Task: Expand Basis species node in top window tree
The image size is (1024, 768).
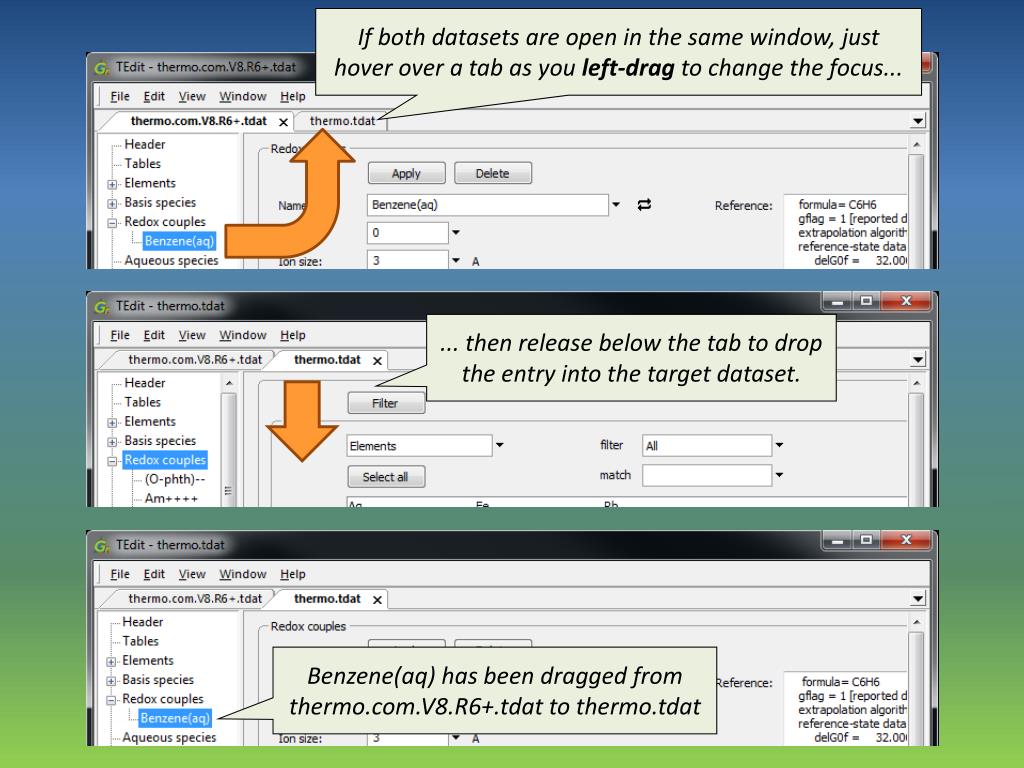Action: (112, 204)
